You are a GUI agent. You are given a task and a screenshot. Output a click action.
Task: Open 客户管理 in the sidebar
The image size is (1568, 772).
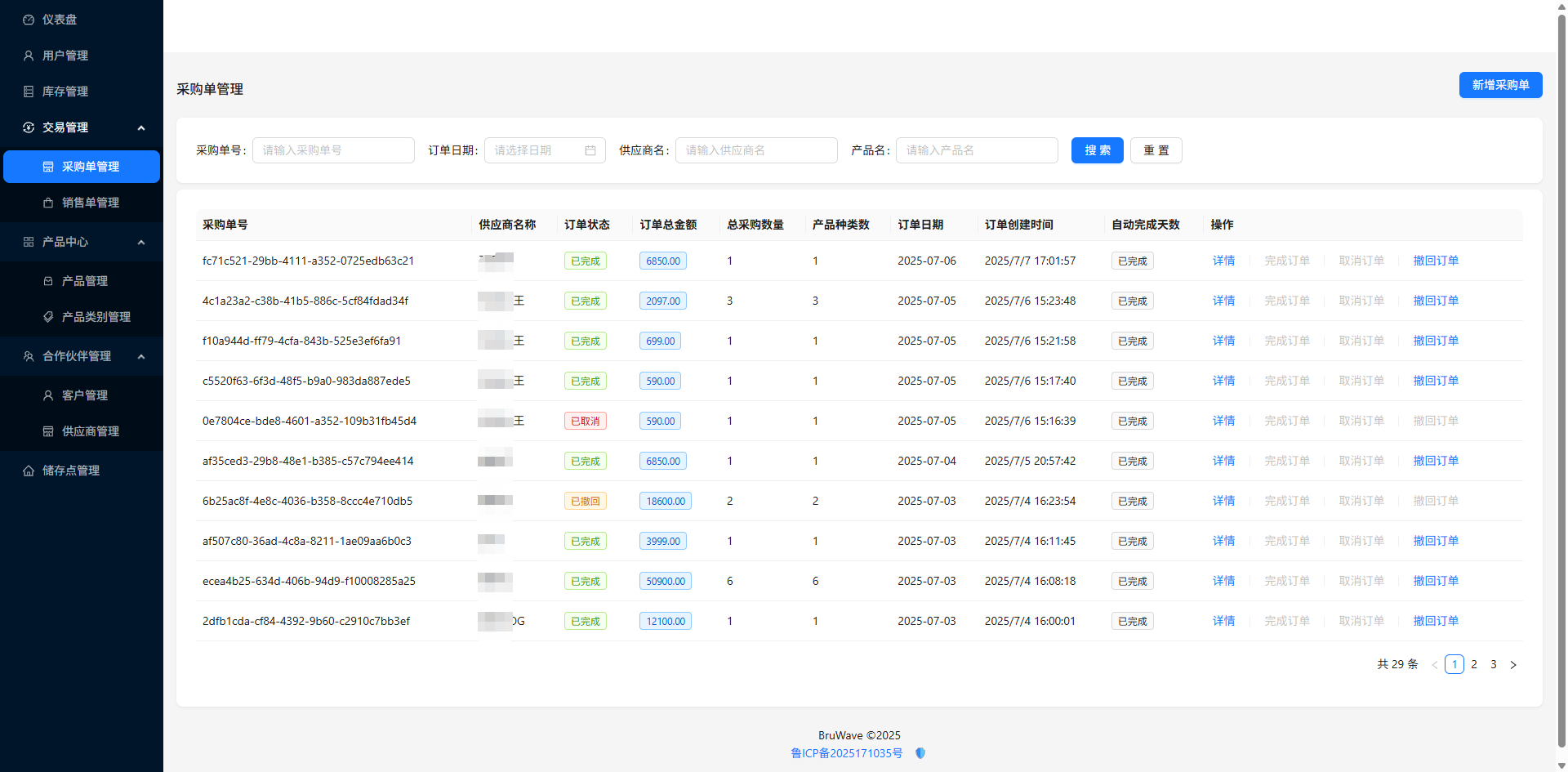point(84,395)
